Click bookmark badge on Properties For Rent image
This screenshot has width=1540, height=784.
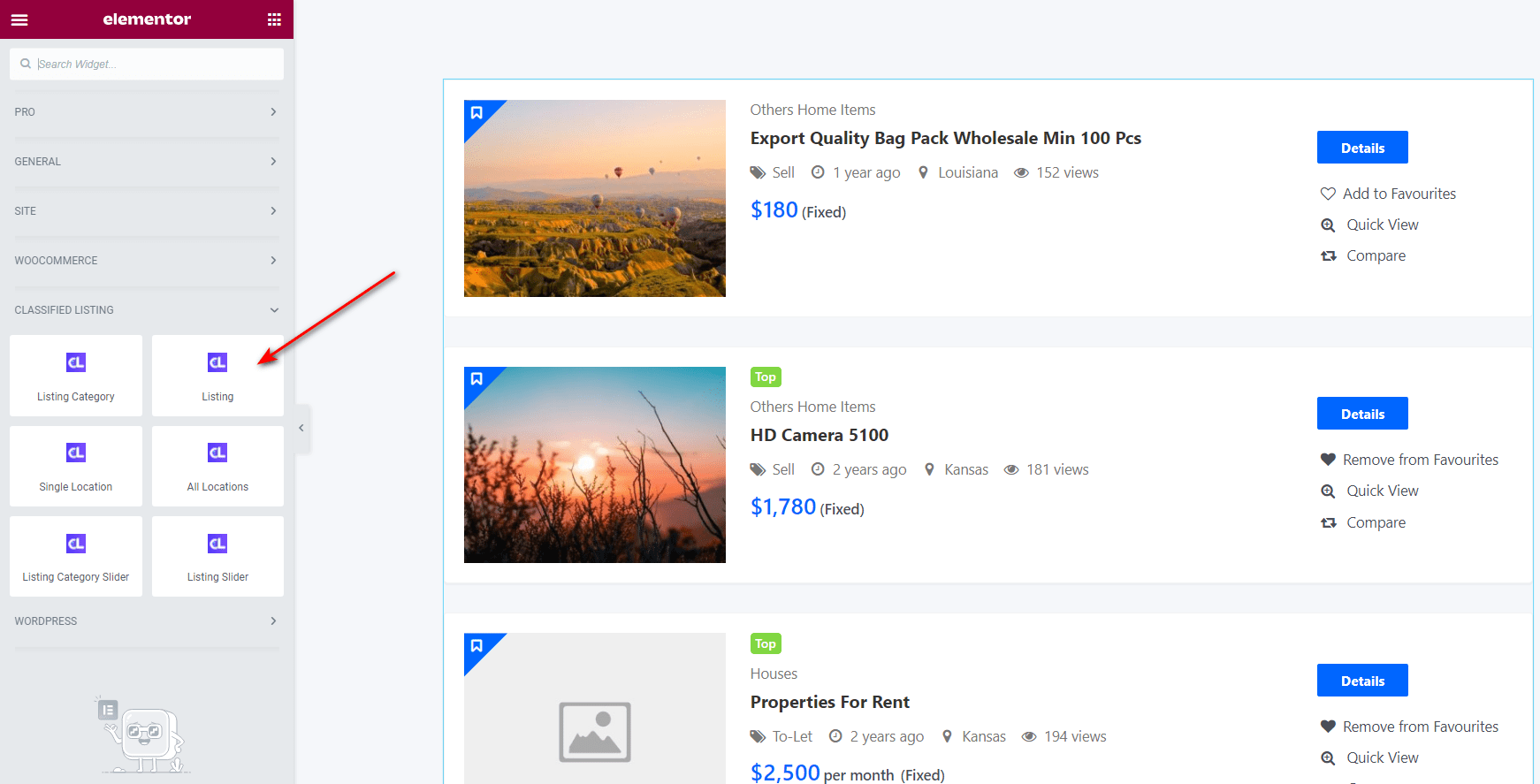coord(476,645)
